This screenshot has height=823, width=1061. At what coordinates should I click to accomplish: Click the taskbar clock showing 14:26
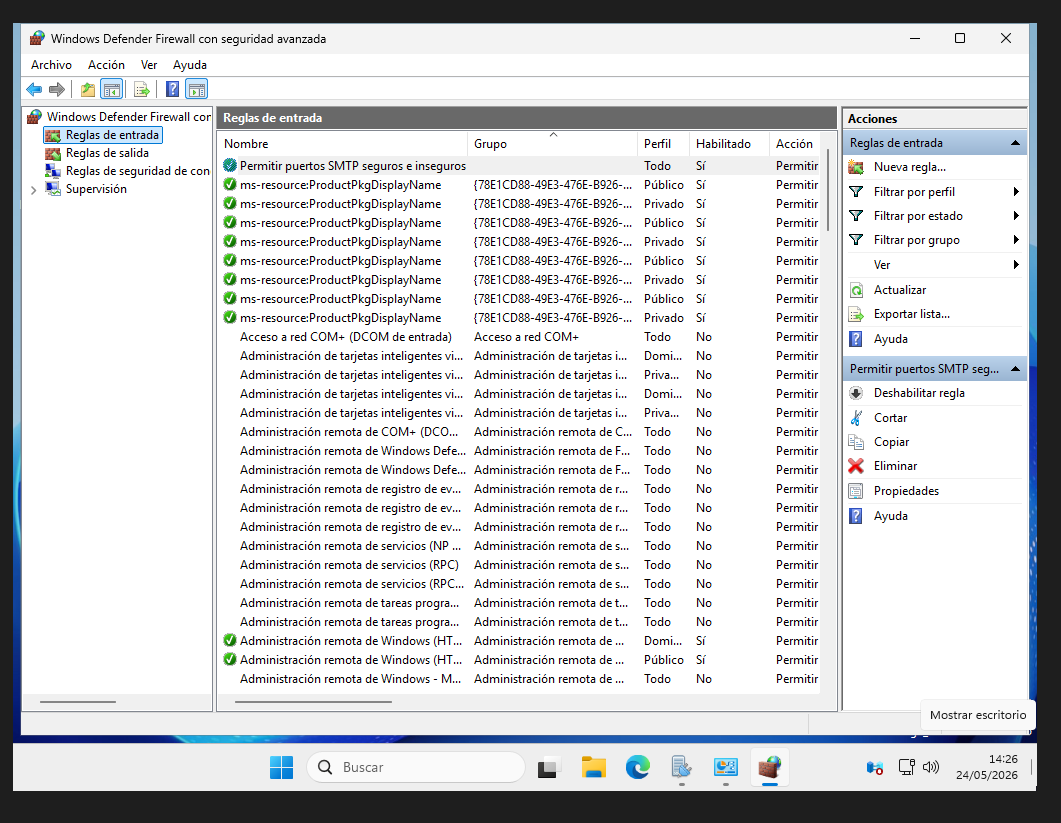(x=987, y=768)
